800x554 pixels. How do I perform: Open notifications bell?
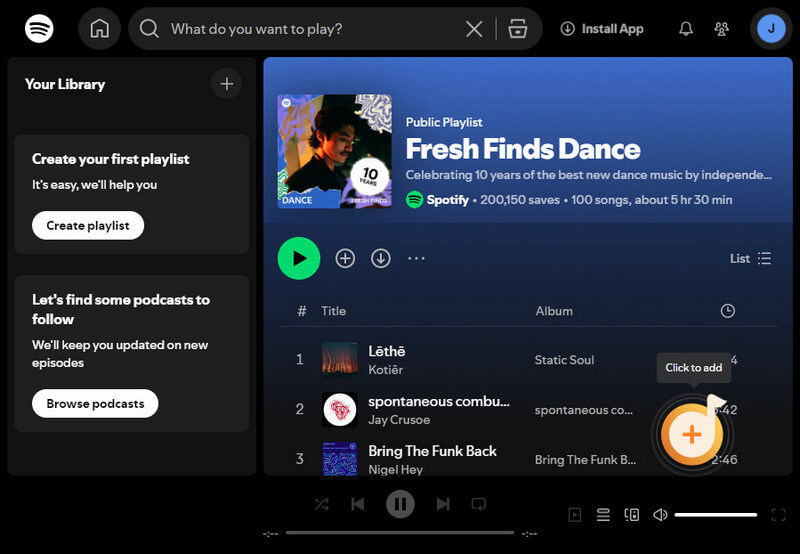[686, 29]
